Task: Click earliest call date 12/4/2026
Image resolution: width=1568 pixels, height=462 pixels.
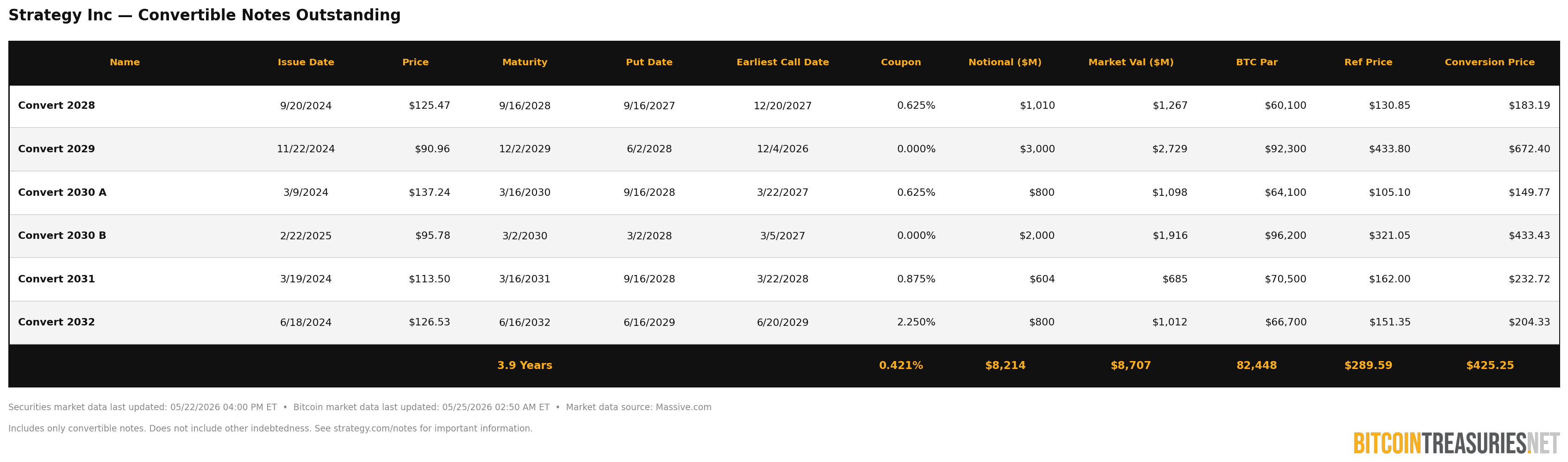Action: click(783, 149)
